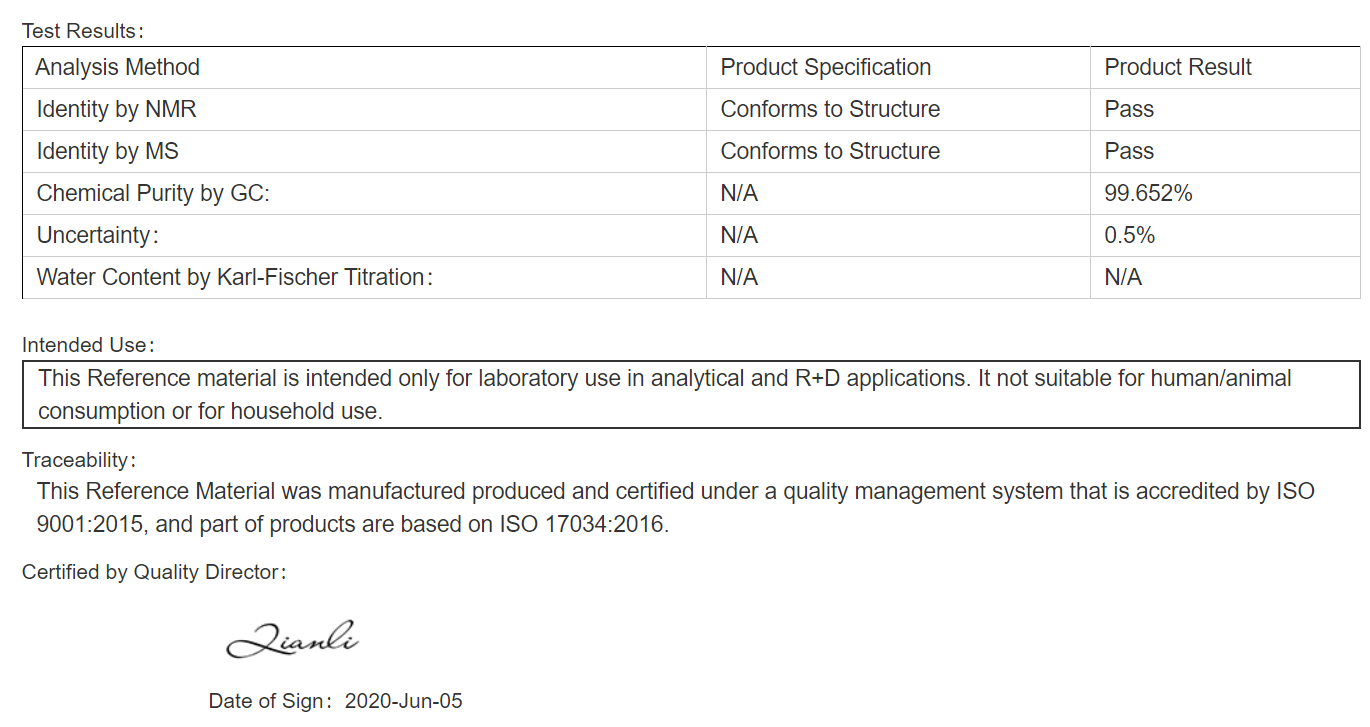Select the 0.5% uncertainty value
The image size is (1370, 727).
click(1130, 235)
